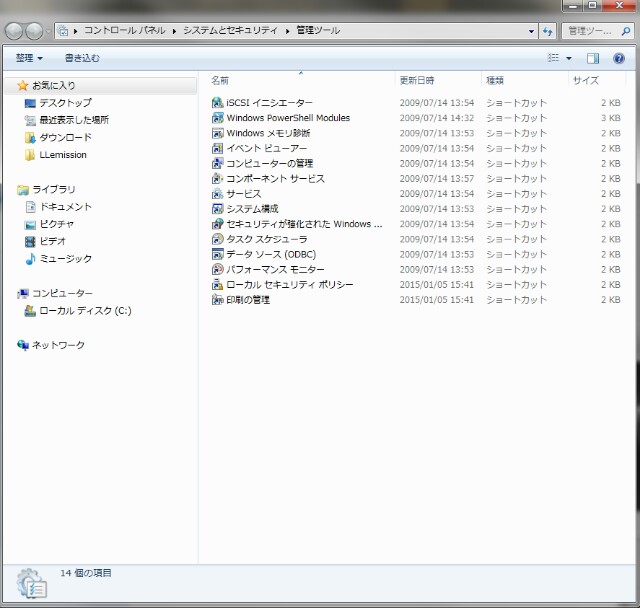Open LLemission folder in favorites
Image resolution: width=640 pixels, height=608 pixels.
pyautogui.click(x=63, y=155)
